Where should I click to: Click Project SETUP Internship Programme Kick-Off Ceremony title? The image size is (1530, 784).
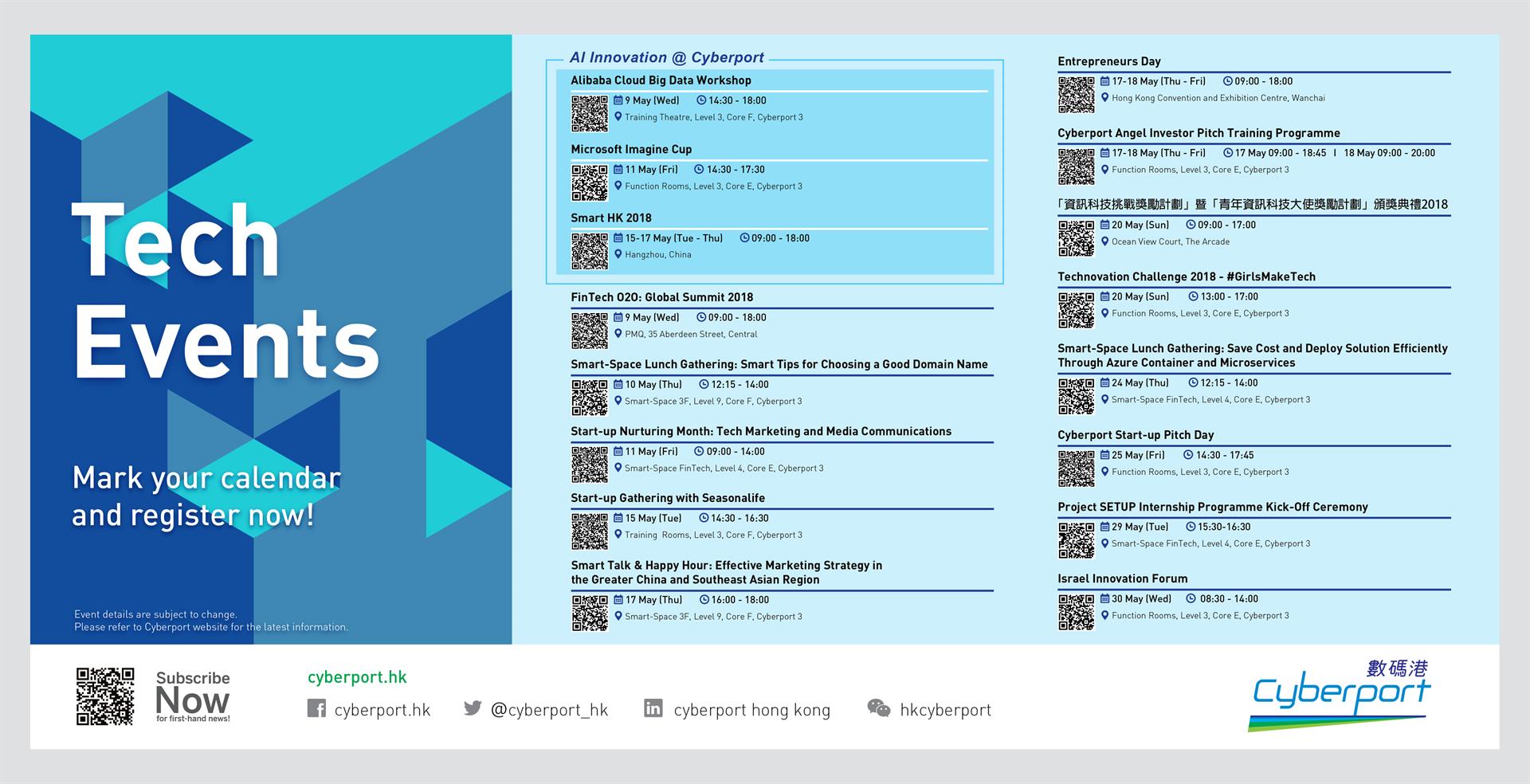pyautogui.click(x=1212, y=507)
